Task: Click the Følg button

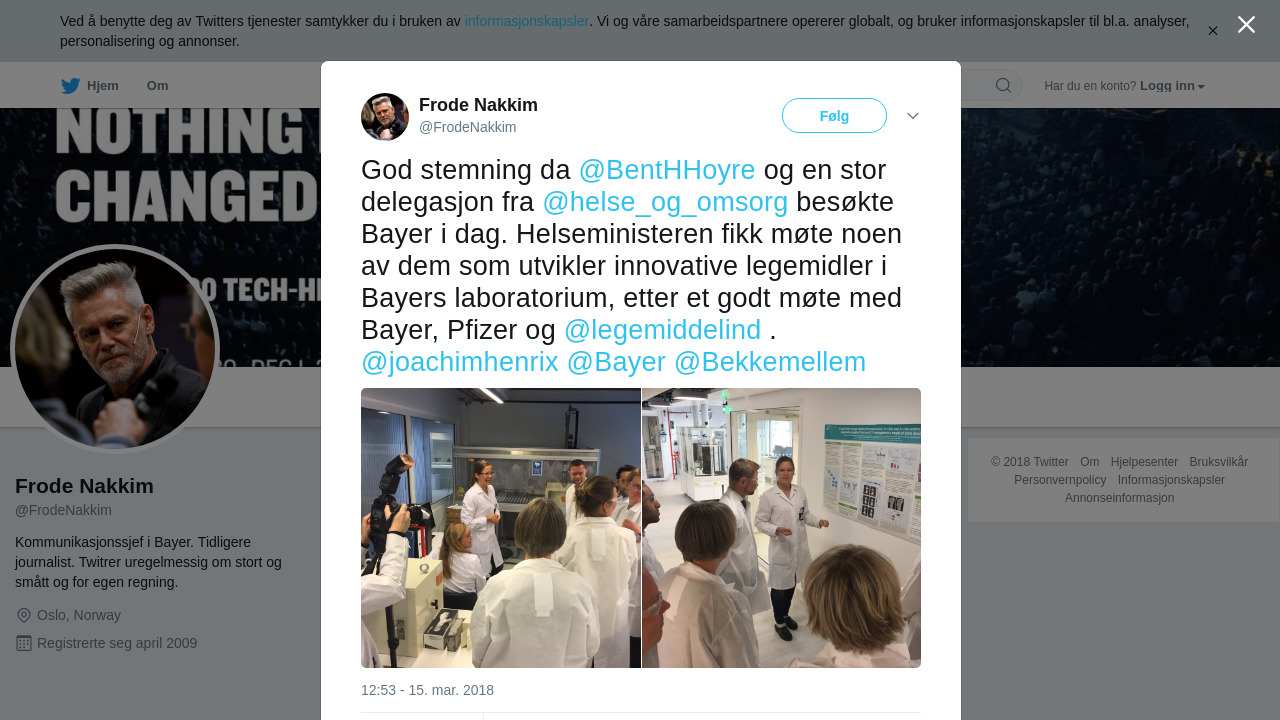Action: [x=834, y=116]
